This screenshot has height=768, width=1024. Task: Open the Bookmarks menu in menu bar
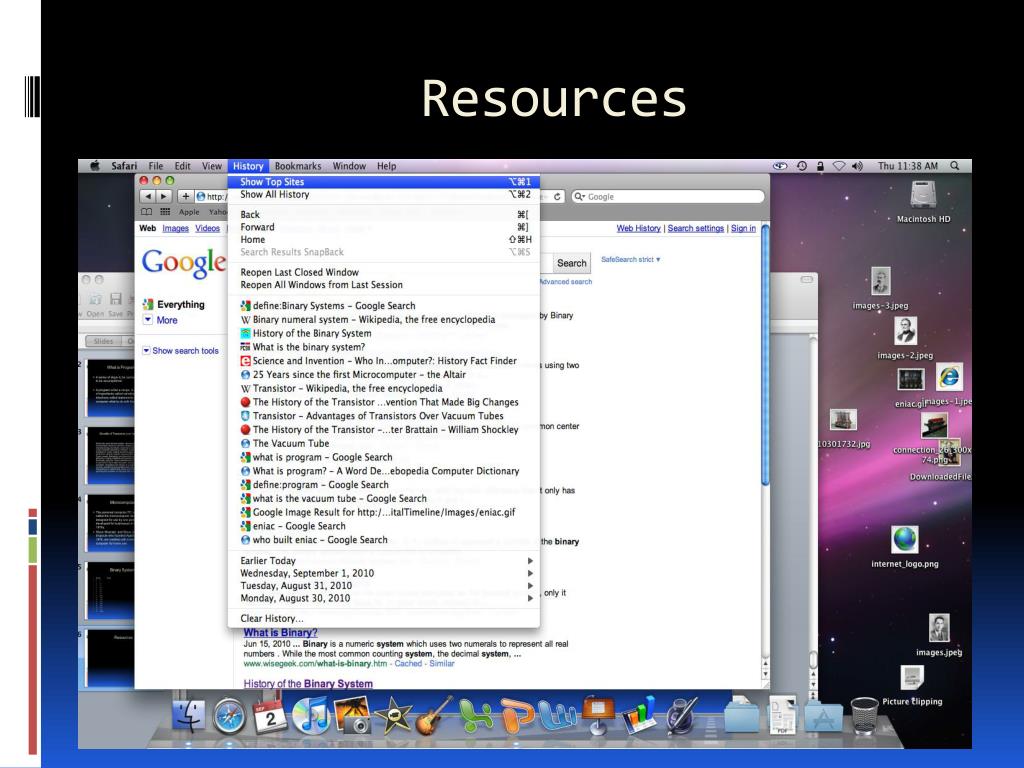coord(298,166)
